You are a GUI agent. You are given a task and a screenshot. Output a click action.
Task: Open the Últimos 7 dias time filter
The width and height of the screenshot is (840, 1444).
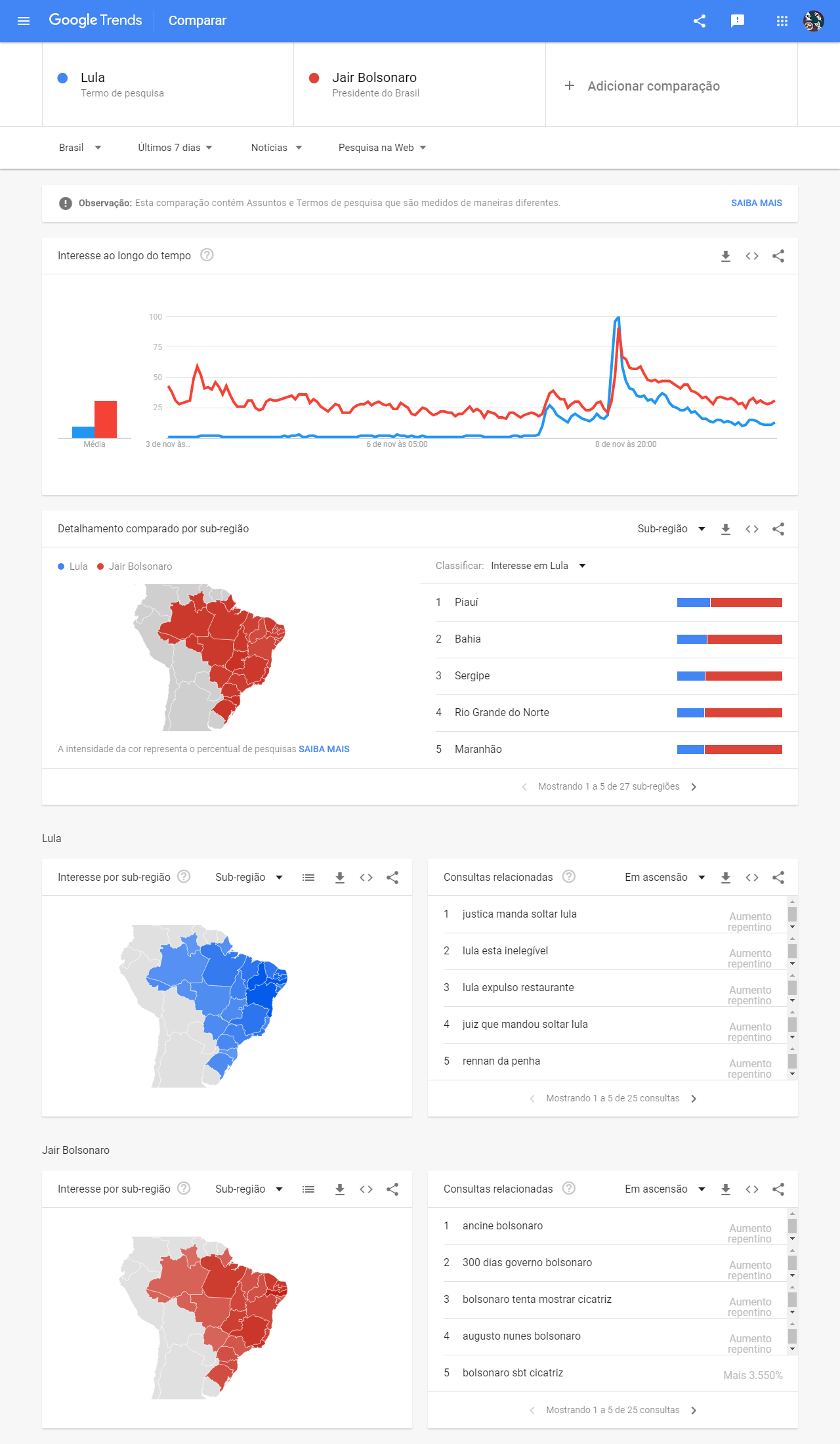pos(175,148)
